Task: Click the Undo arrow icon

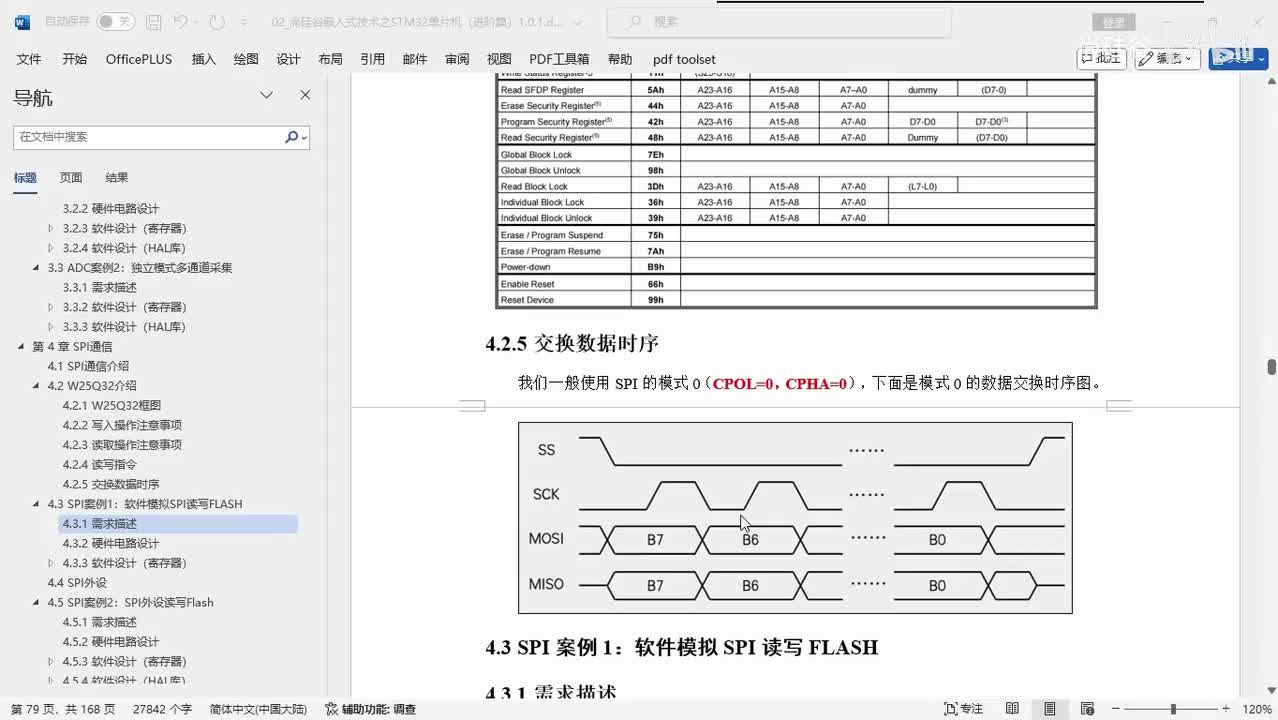Action: click(181, 22)
